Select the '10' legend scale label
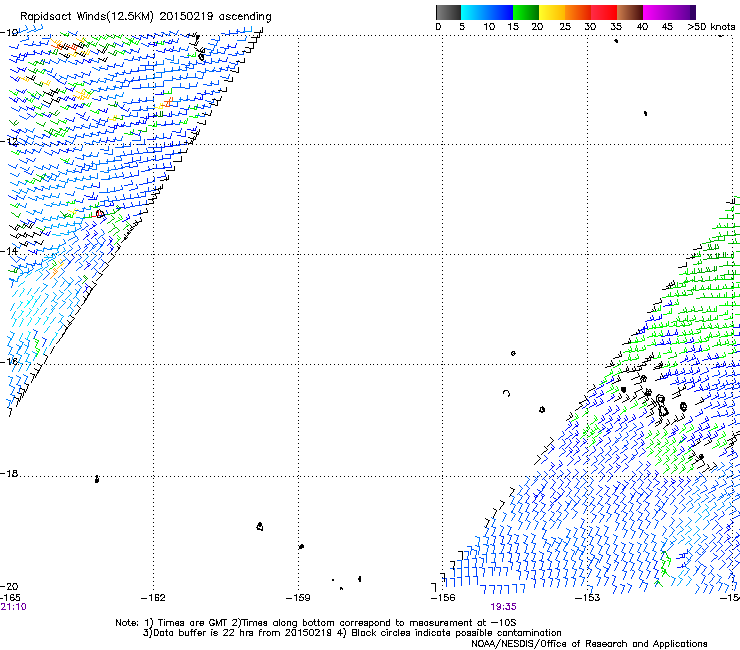Image resolution: width=740 pixels, height=650 pixels. (x=489, y=27)
